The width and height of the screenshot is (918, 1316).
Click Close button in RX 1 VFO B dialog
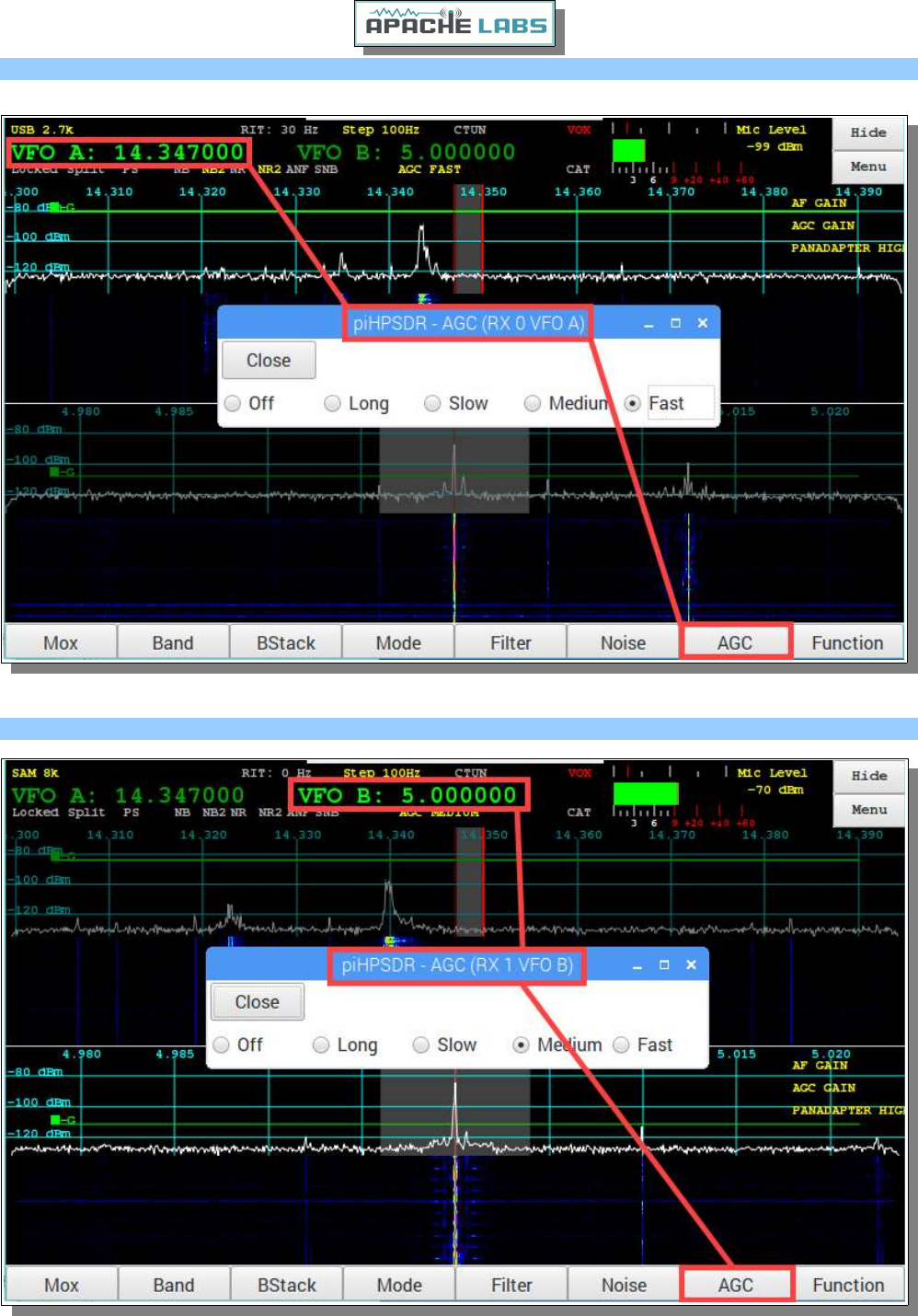tap(258, 1002)
